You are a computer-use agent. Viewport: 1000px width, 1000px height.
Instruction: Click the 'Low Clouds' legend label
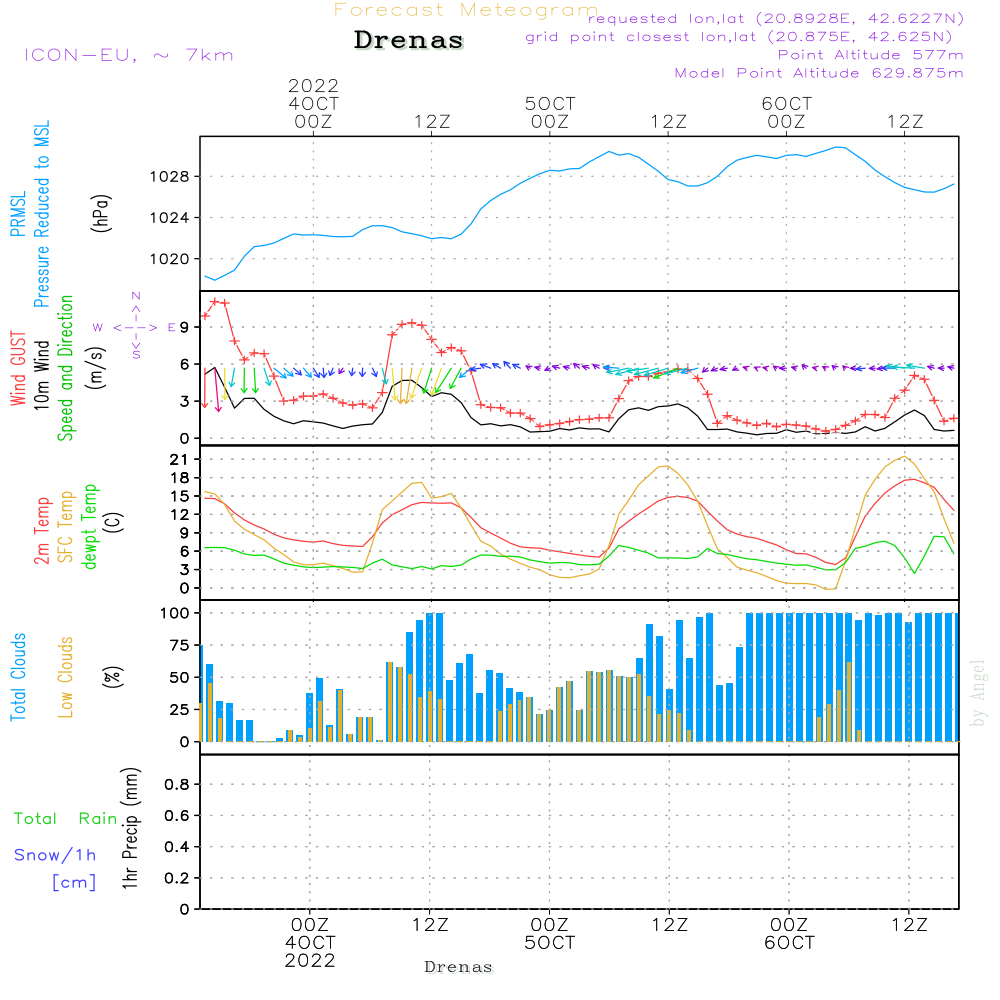point(66,677)
